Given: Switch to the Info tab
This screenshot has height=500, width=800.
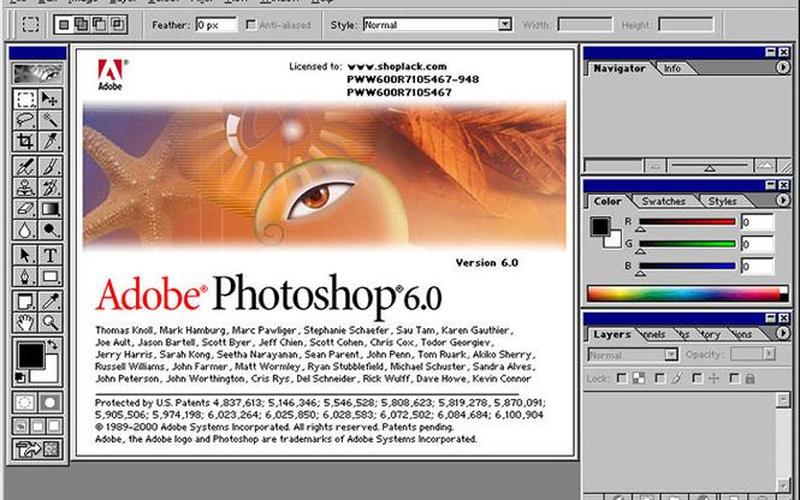Looking at the screenshot, I should coord(672,68).
